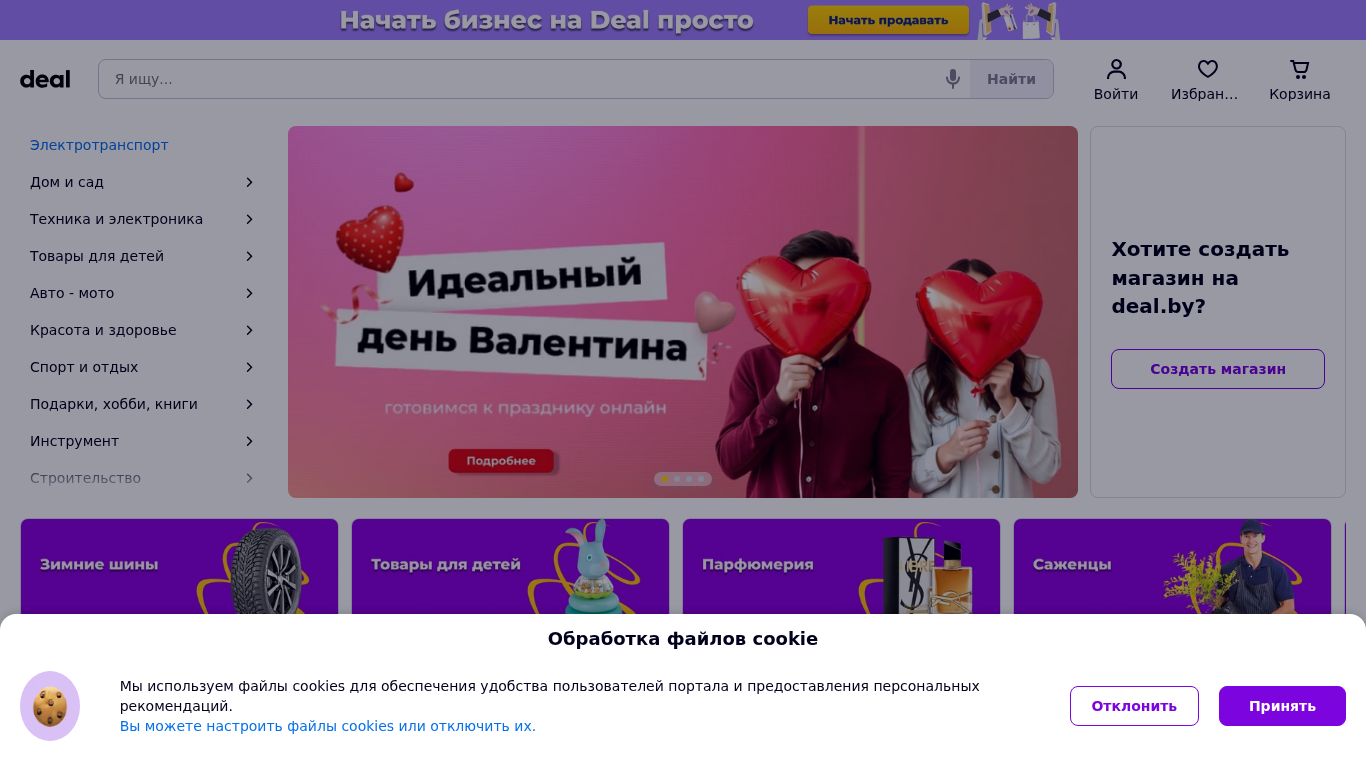Click Начать продавать yellow button
This screenshot has width=1366, height=768.
point(888,20)
